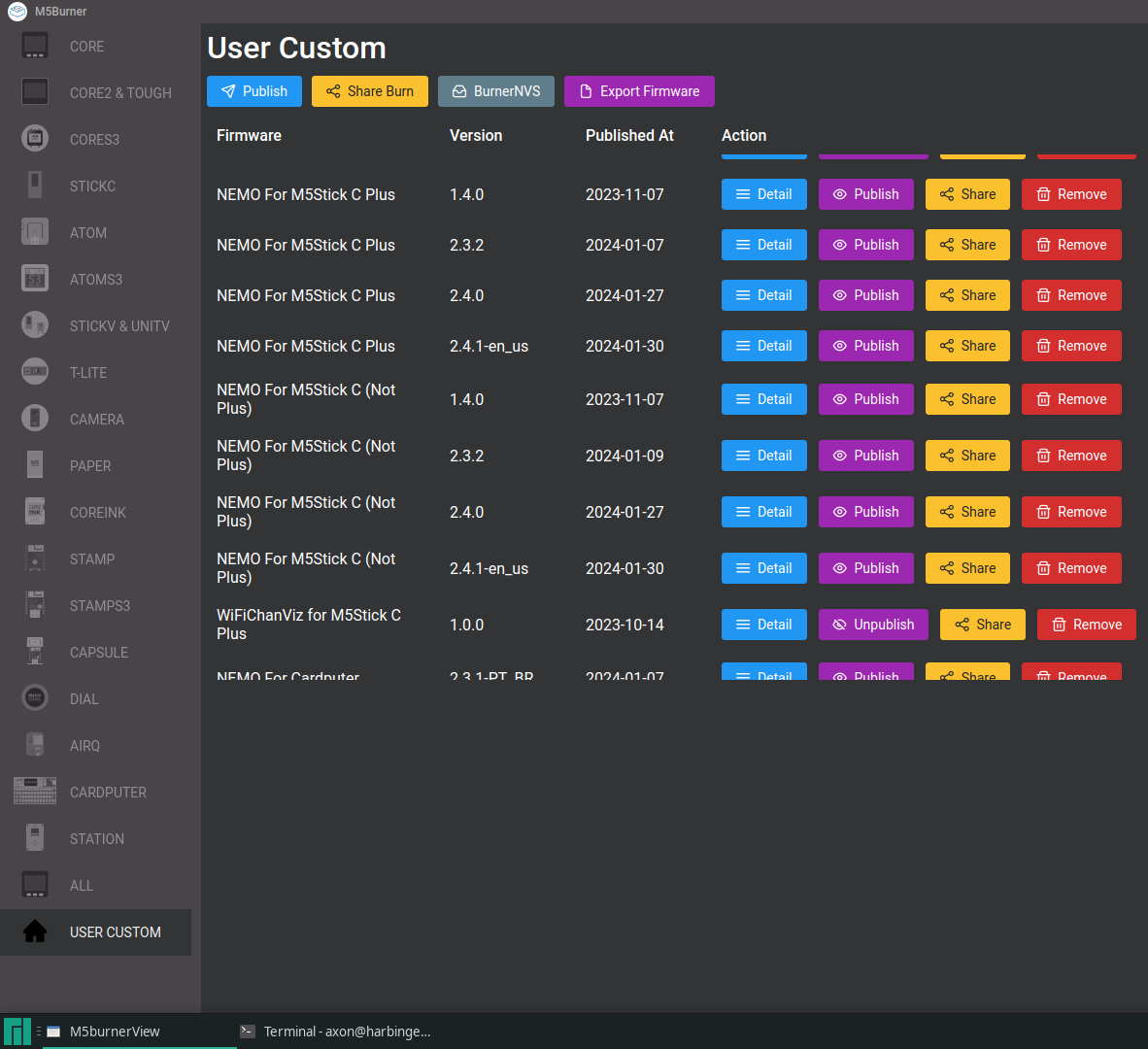View Detail for NEMO M5Stick C Plus 2.4.1-en_us
Image resolution: width=1148 pixels, height=1049 pixels.
click(763, 346)
